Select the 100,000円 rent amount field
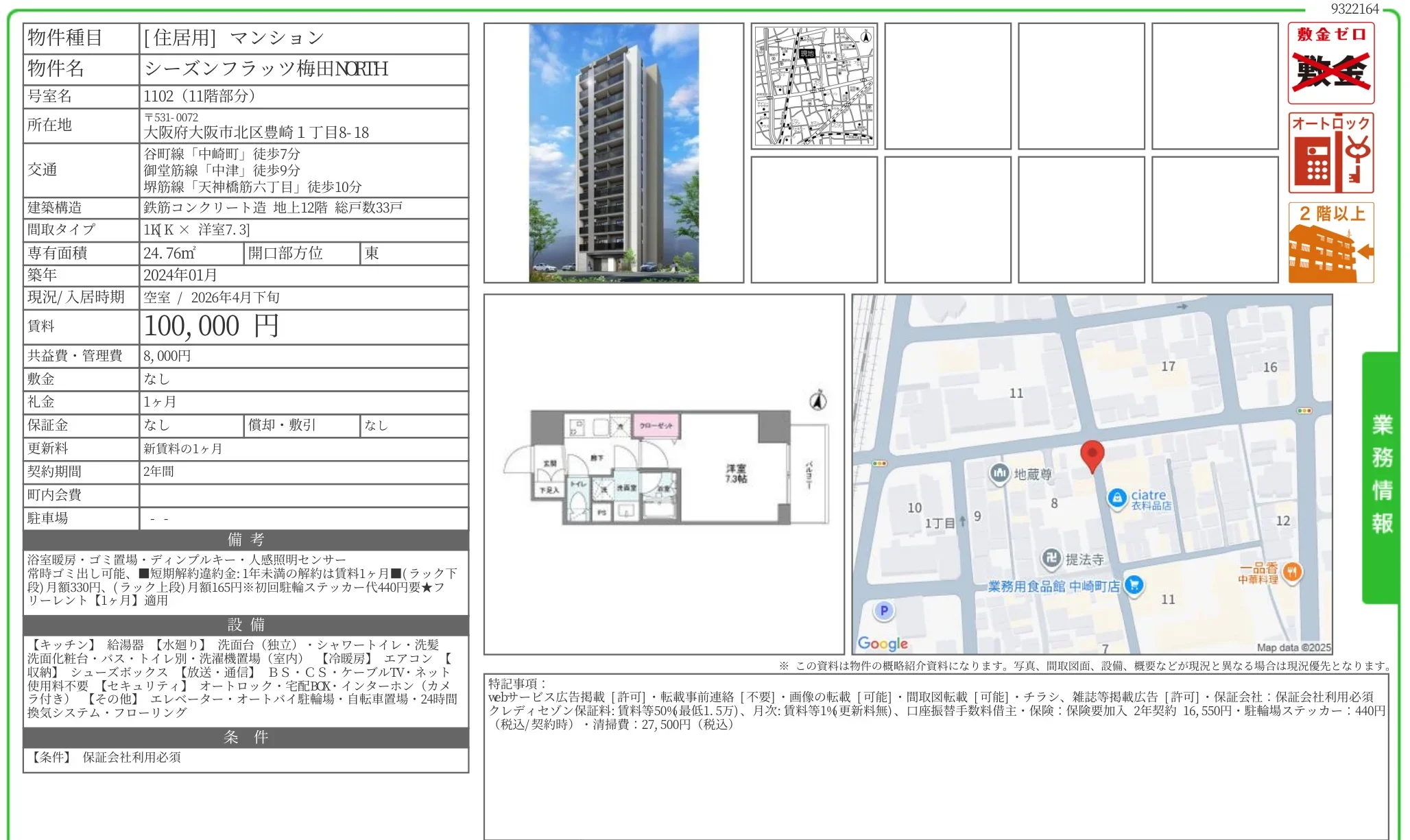Screen dimensions: 1410x840 coord(209,326)
